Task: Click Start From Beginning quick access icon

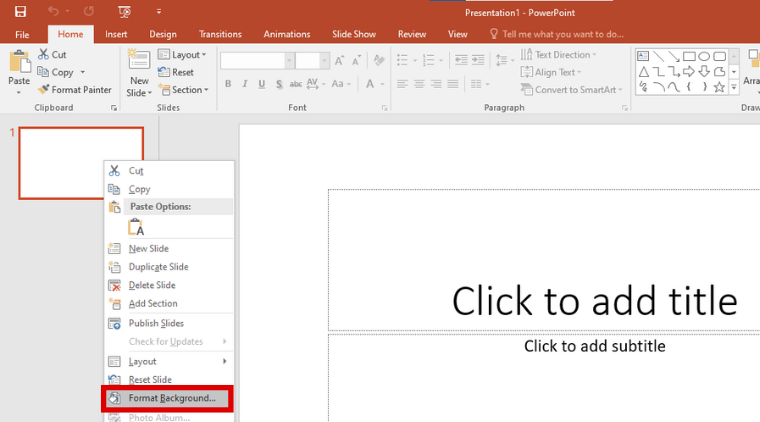Action: coord(124,11)
